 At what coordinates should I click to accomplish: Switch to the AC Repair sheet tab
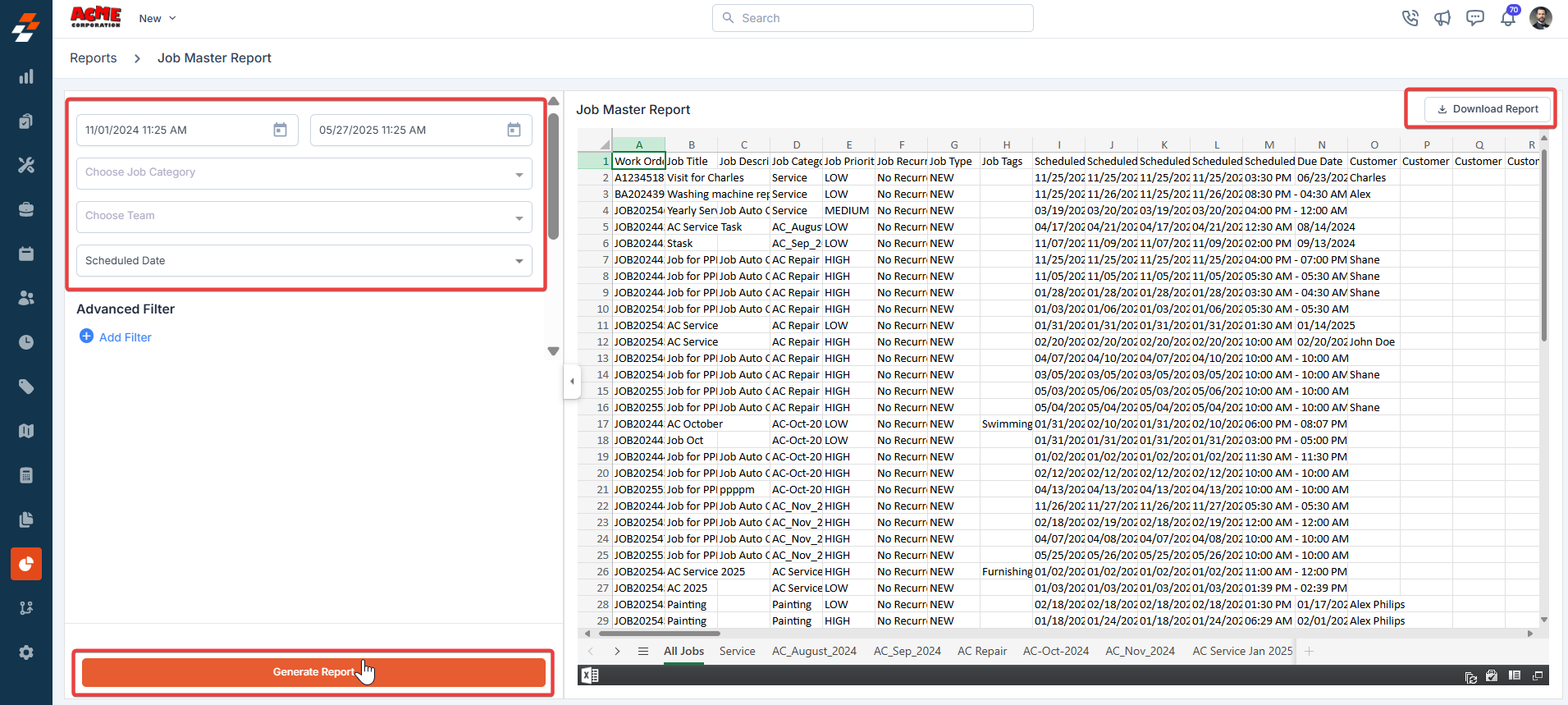pos(982,651)
